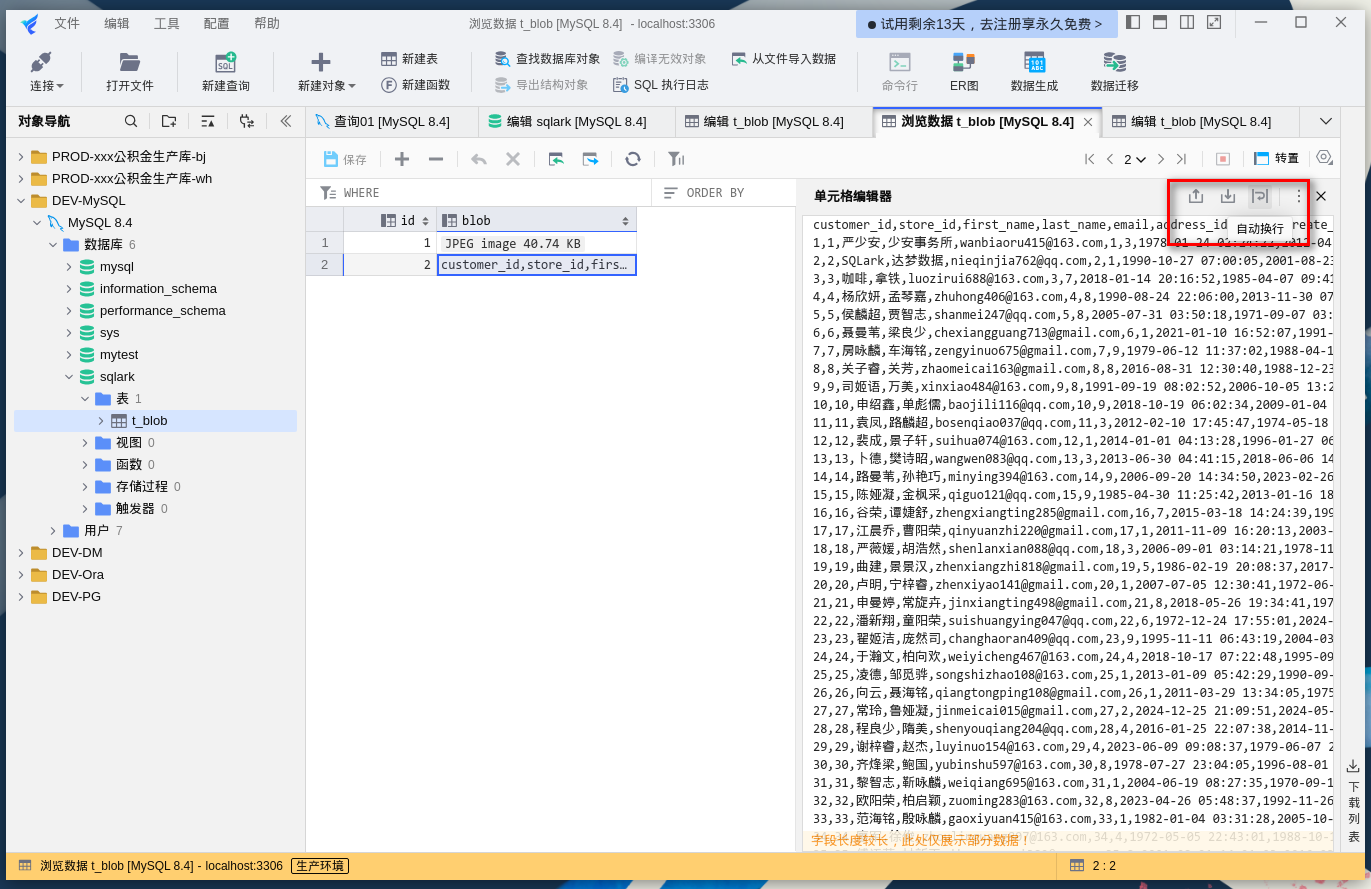Click the add row plus icon

(402, 159)
